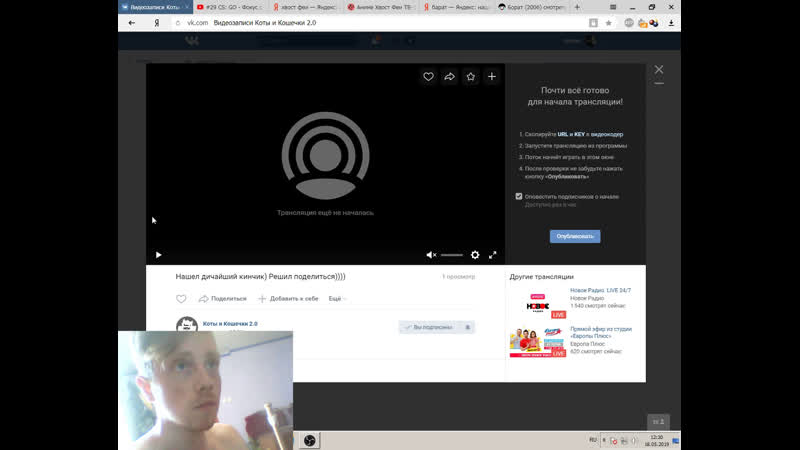Open Новое Радио LIVE 24/7 thumbnail
This screenshot has width=800, height=450.
point(538,303)
